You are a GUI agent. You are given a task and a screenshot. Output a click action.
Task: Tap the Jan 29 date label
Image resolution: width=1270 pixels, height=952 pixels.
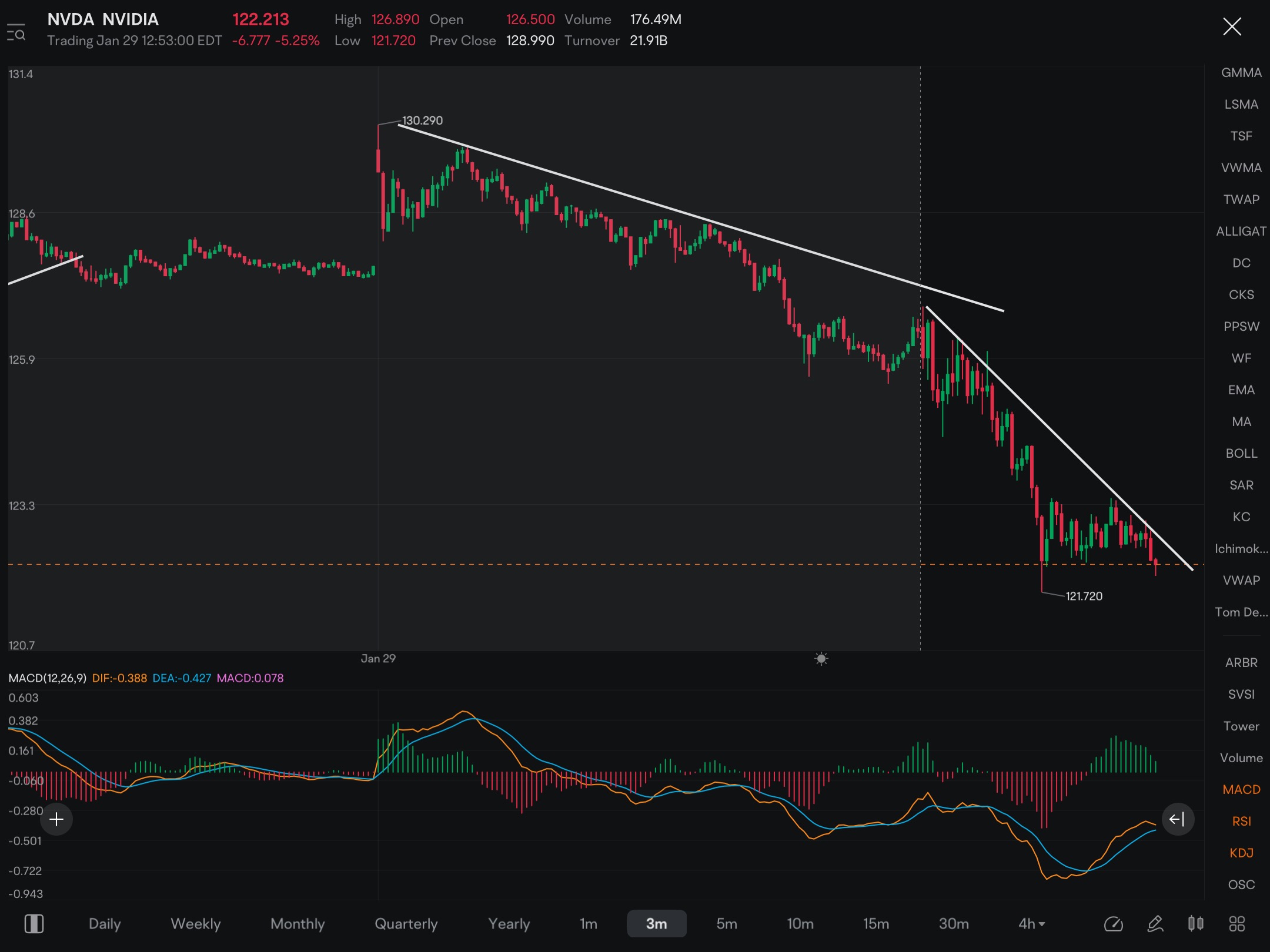[378, 659]
